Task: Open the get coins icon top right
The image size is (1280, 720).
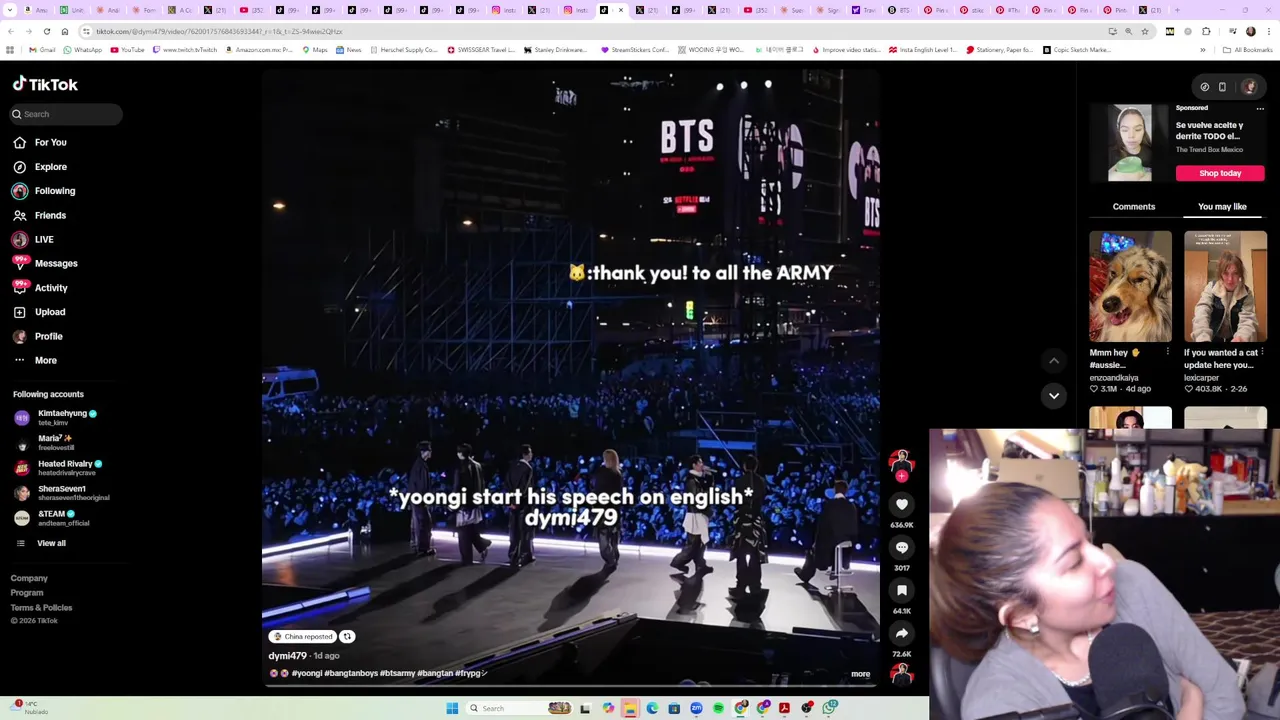Action: click(1204, 87)
